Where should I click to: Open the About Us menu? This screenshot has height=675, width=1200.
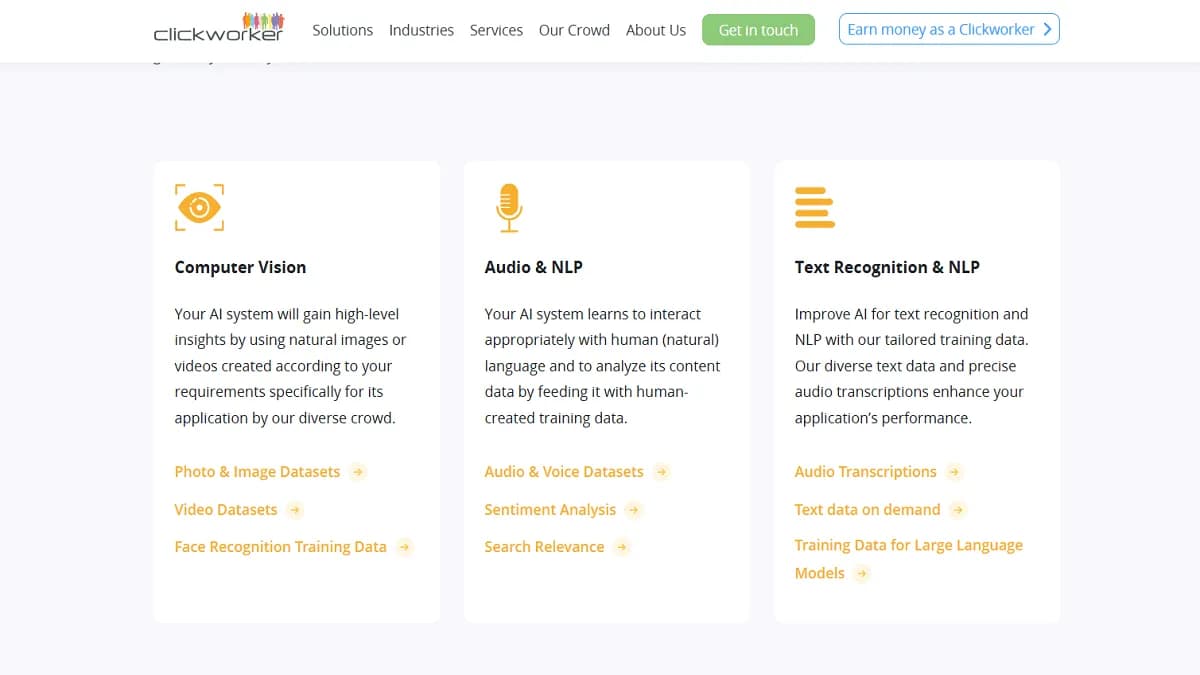[x=656, y=30]
